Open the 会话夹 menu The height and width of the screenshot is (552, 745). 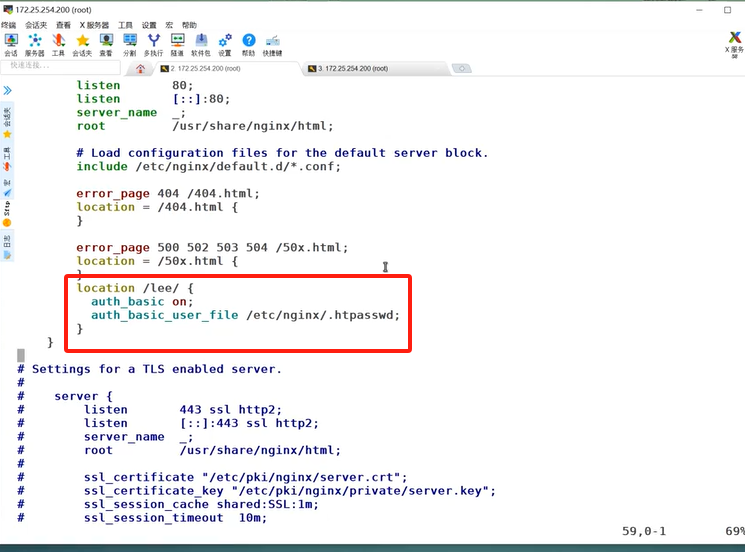click(x=36, y=25)
